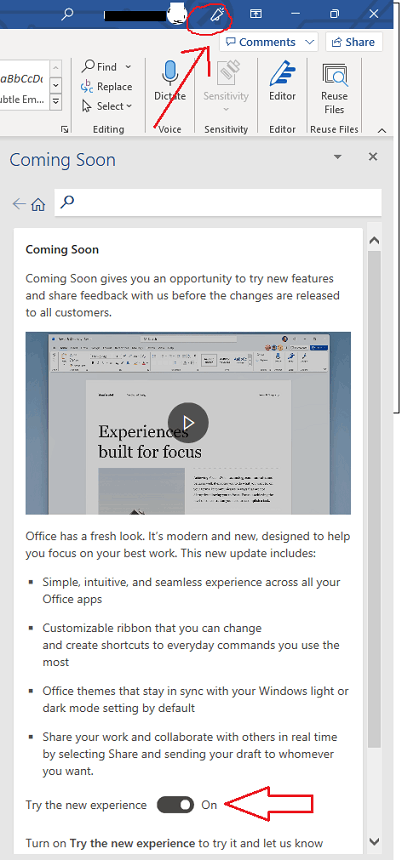Screen dimensions: 402x860
Task: Play the Experiences built for focus video
Action: pos(188,422)
